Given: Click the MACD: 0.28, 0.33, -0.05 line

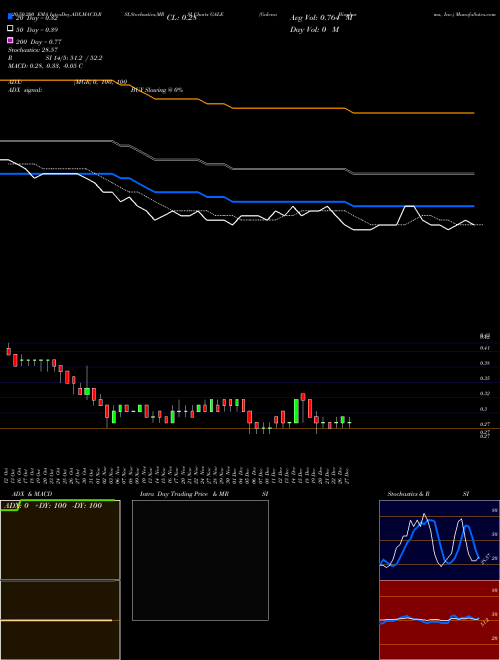Looking at the screenshot, I should [45, 66].
